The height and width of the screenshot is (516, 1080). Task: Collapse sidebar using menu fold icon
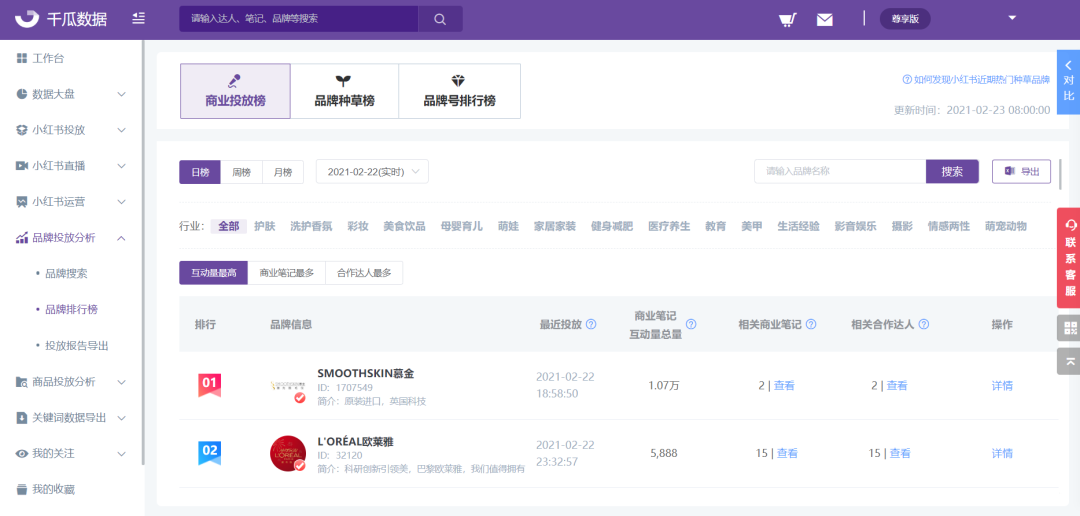[138, 19]
